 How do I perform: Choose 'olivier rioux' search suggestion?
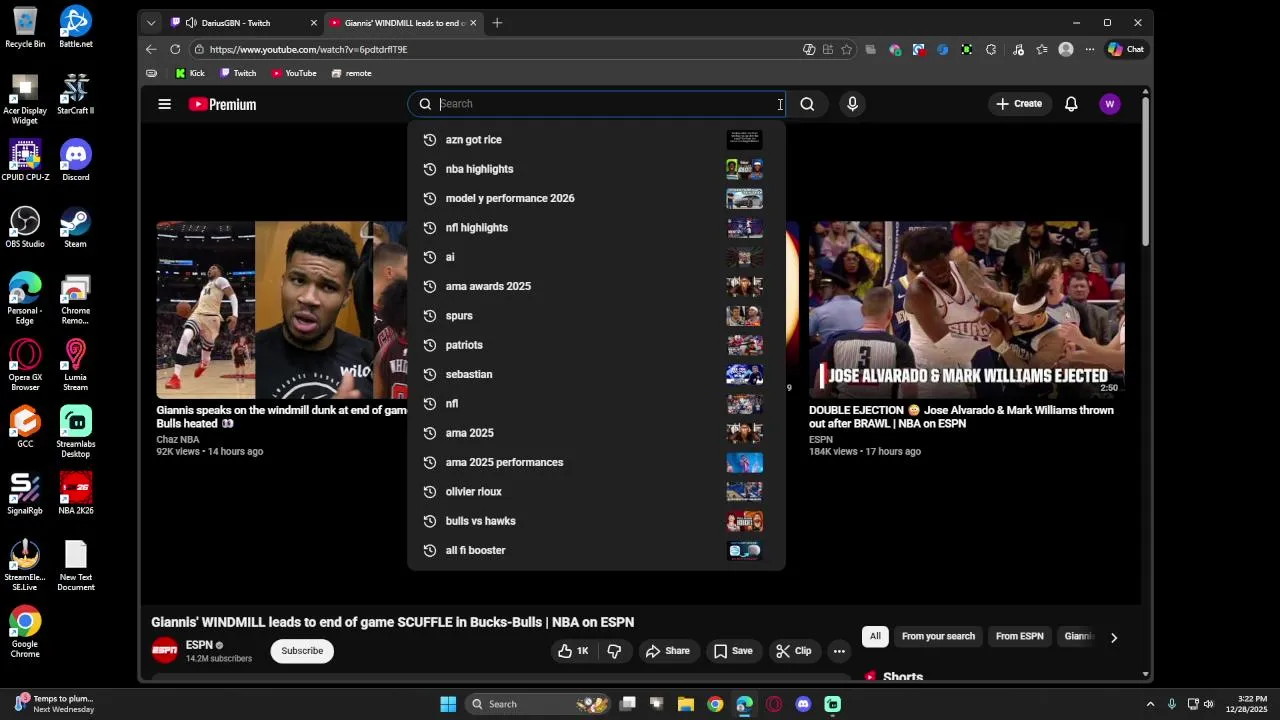596,492
